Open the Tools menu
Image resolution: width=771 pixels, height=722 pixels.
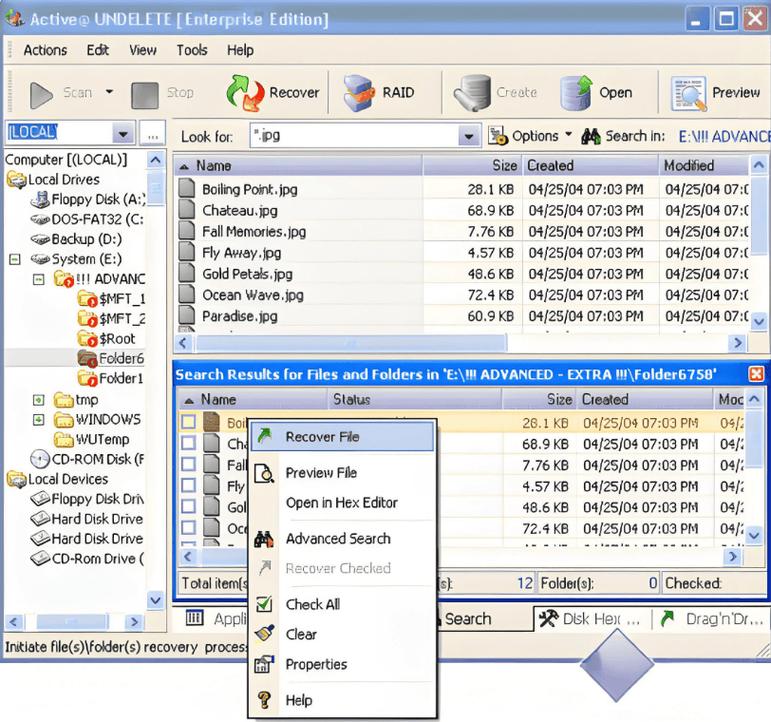pyautogui.click(x=192, y=50)
